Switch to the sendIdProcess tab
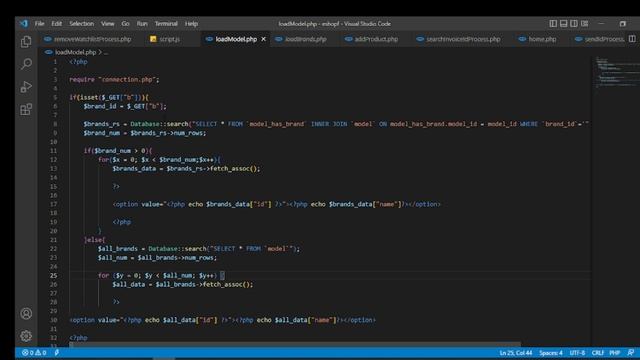The height and width of the screenshot is (360, 640). (x=599, y=39)
